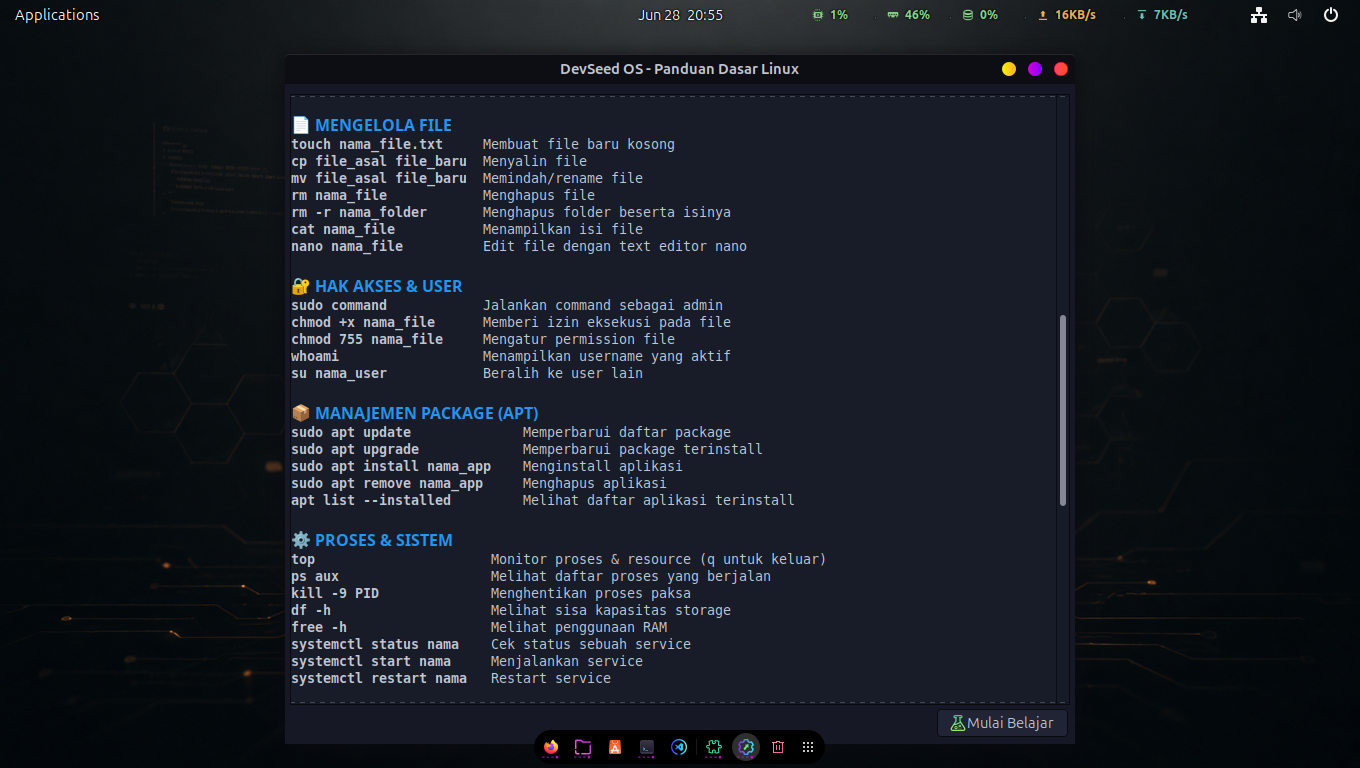
Task: Click the 'df -h' command
Action: pyautogui.click(x=311, y=610)
